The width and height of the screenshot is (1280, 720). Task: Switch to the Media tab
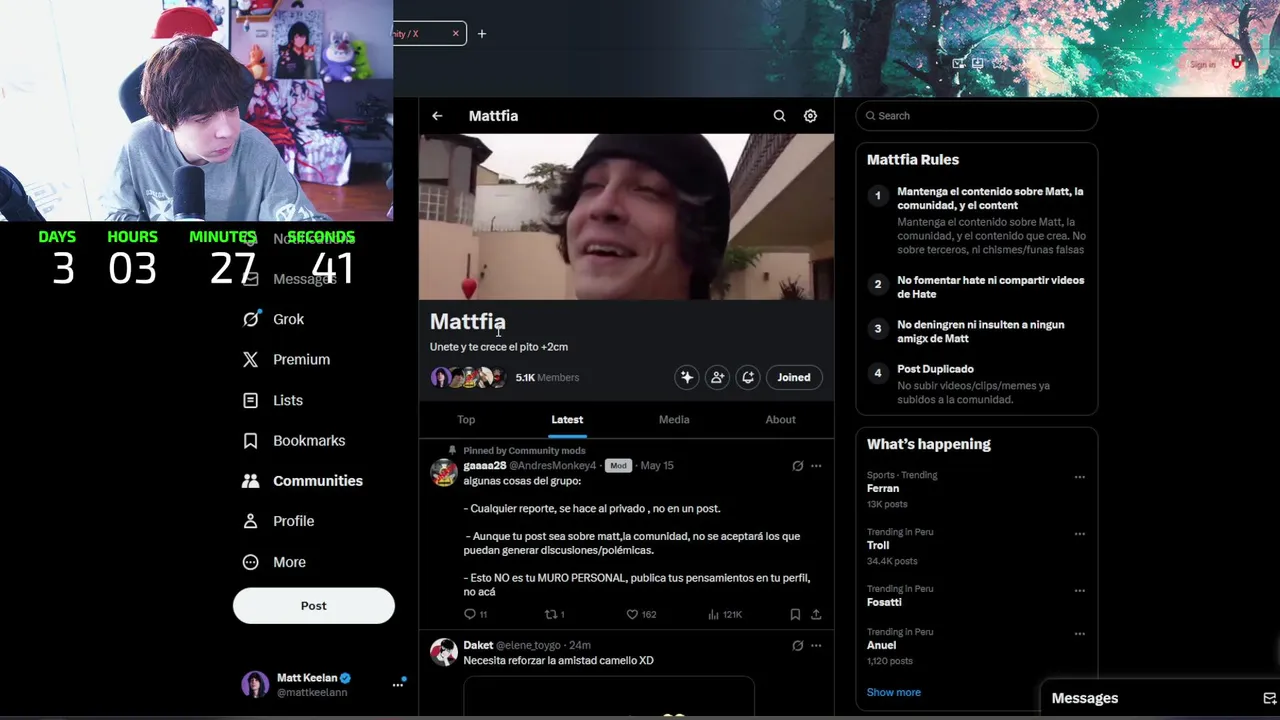click(x=674, y=420)
